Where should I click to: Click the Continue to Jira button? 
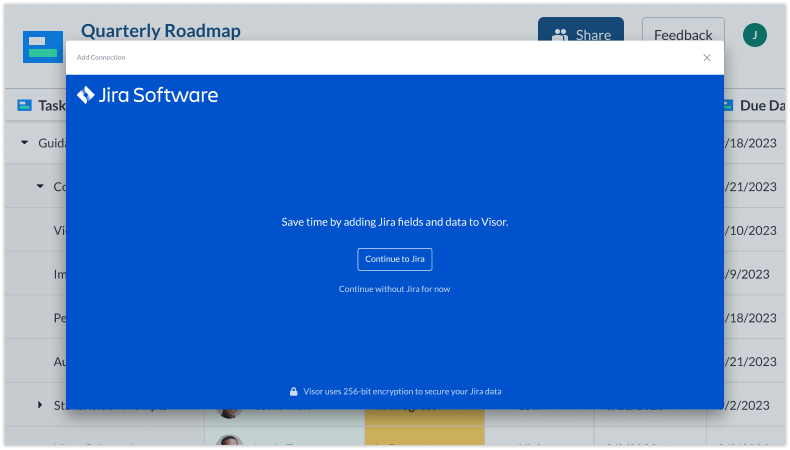pos(394,259)
